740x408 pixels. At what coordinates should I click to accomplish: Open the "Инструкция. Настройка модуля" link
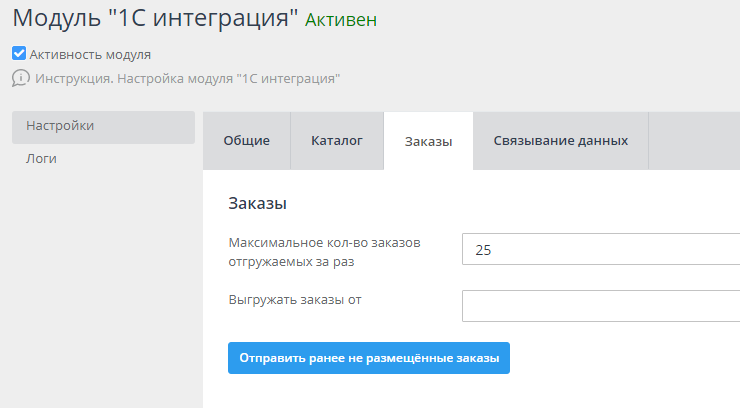188,78
